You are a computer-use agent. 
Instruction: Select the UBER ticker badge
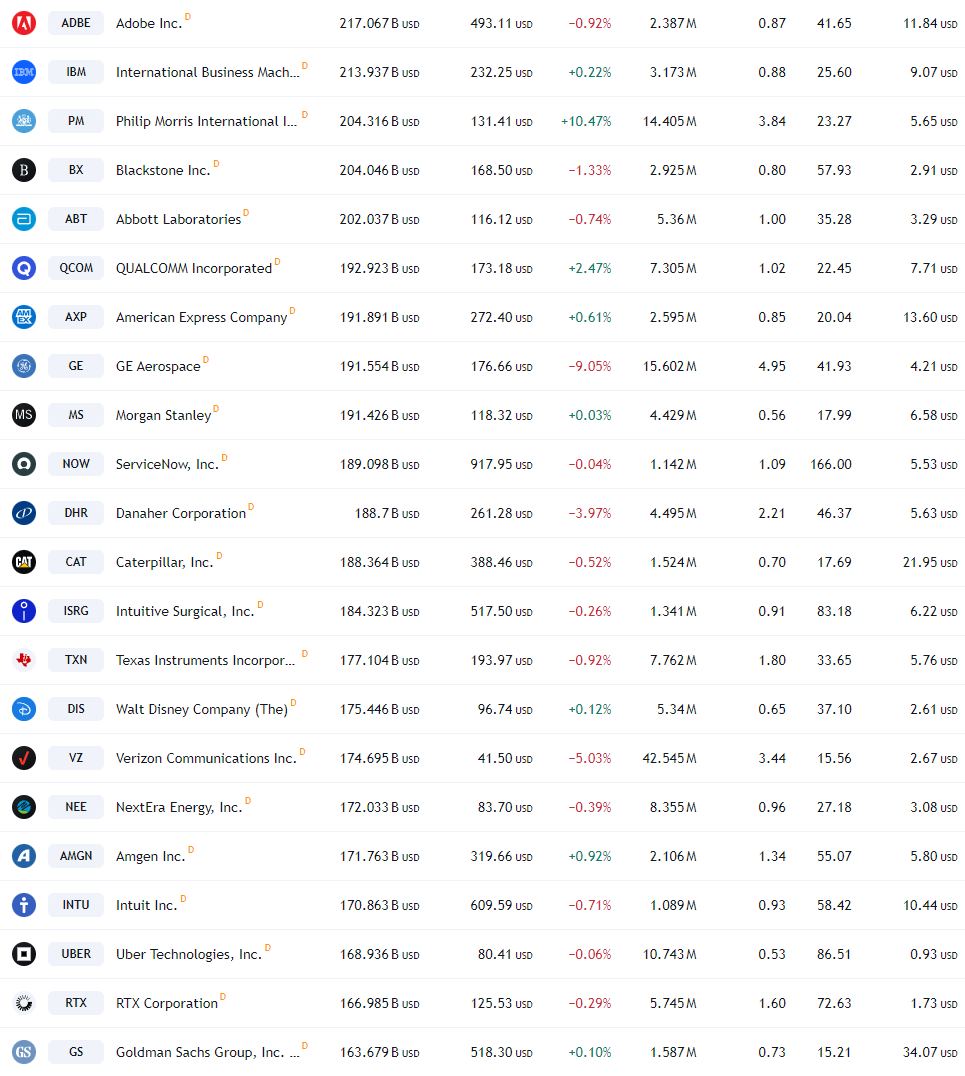76,955
